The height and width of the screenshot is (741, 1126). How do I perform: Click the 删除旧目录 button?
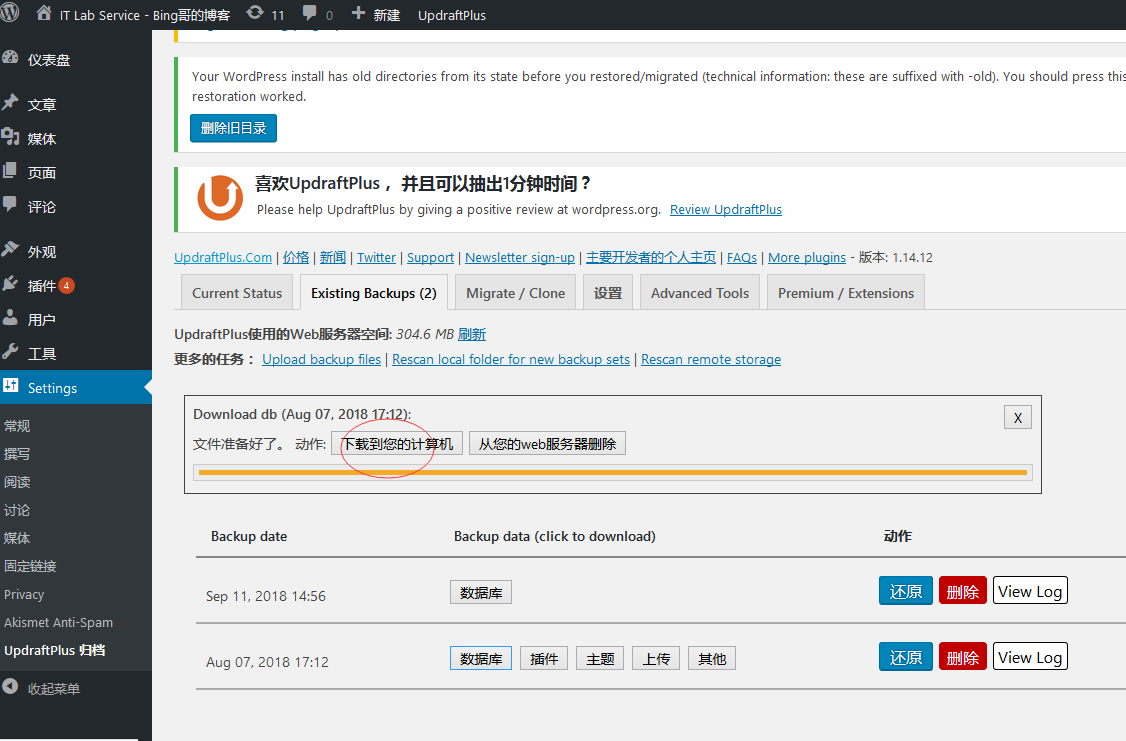click(x=233, y=128)
